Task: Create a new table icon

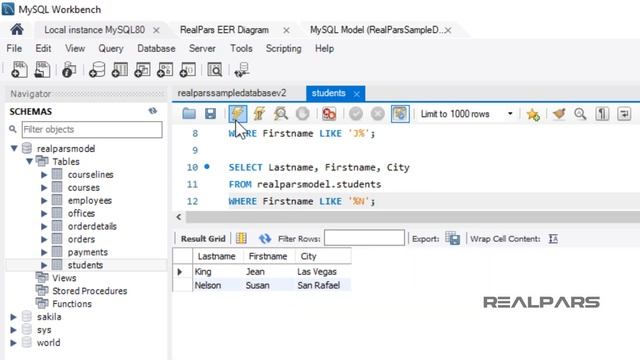Action: pos(120,70)
